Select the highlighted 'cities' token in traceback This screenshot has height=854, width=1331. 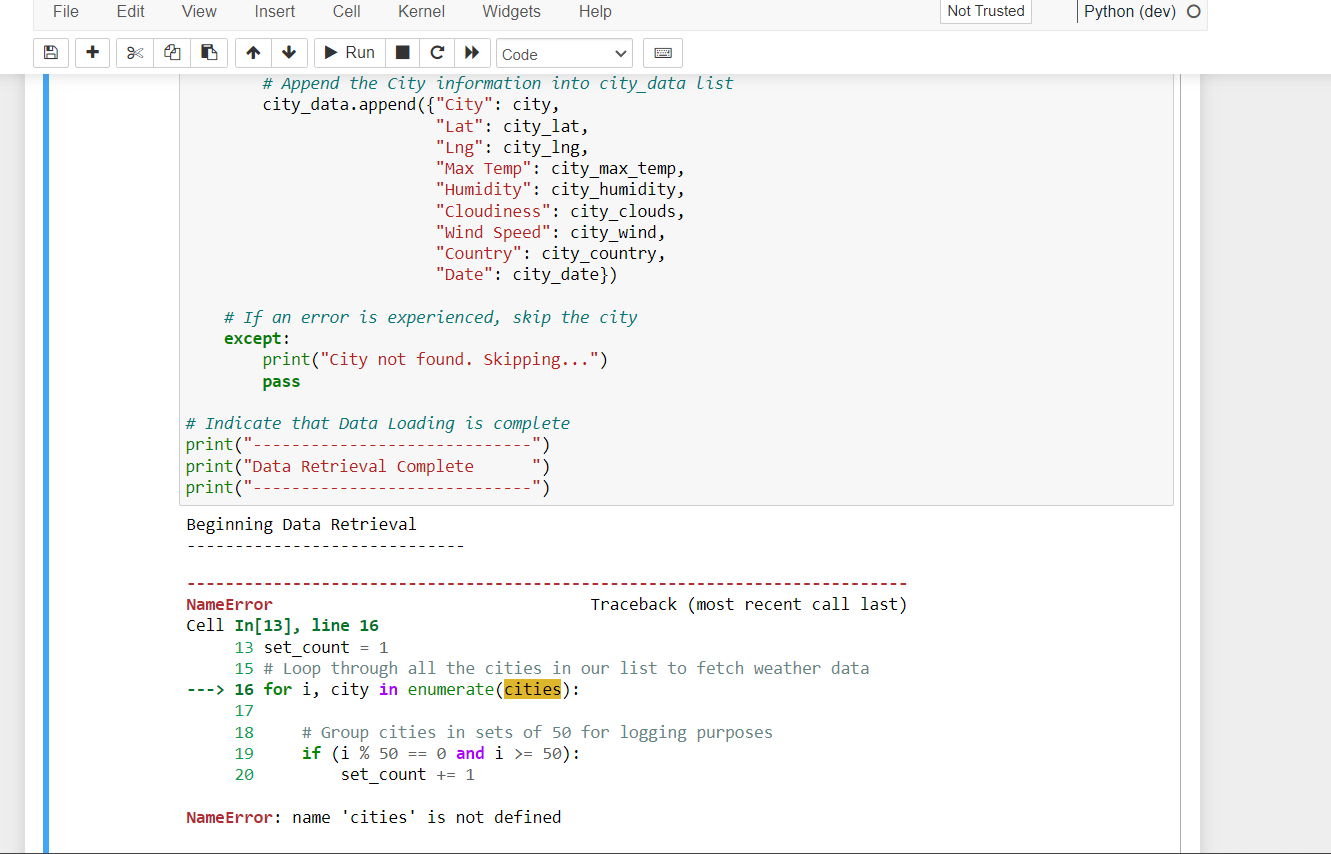(532, 689)
